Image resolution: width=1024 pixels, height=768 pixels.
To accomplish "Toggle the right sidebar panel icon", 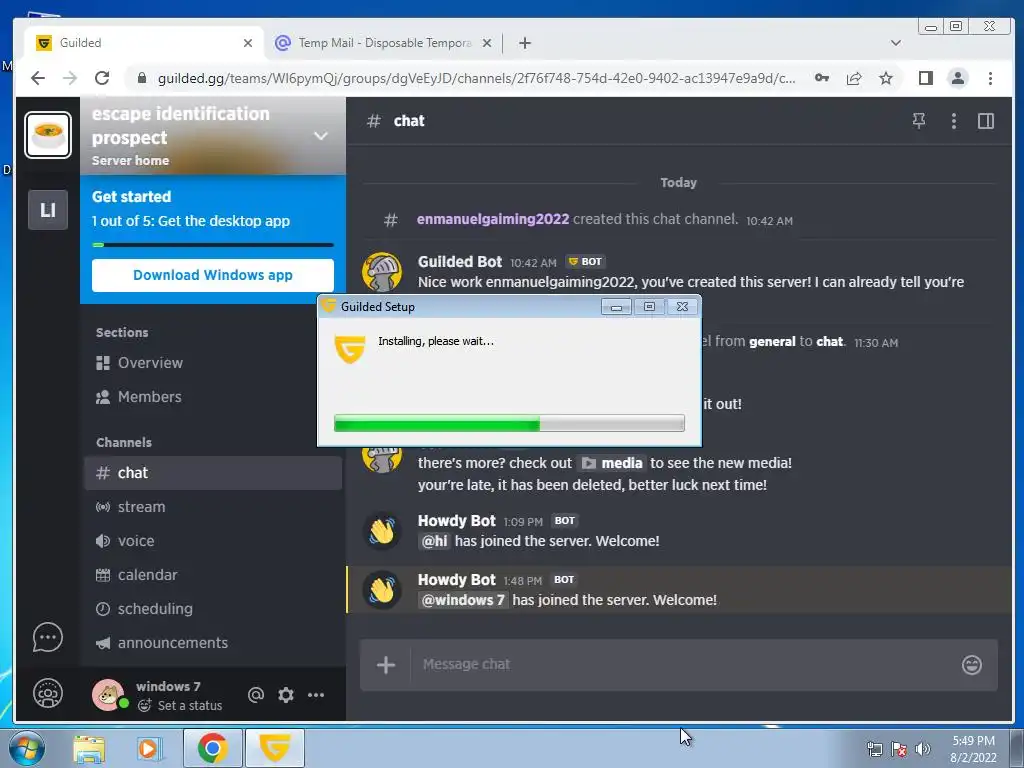I will coord(985,121).
